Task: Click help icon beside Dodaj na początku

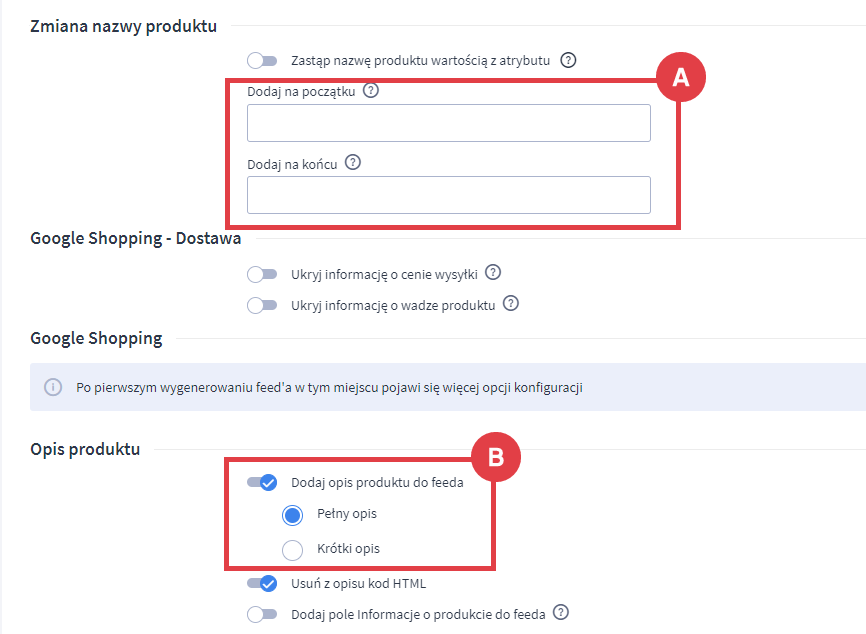Action: coord(371,91)
